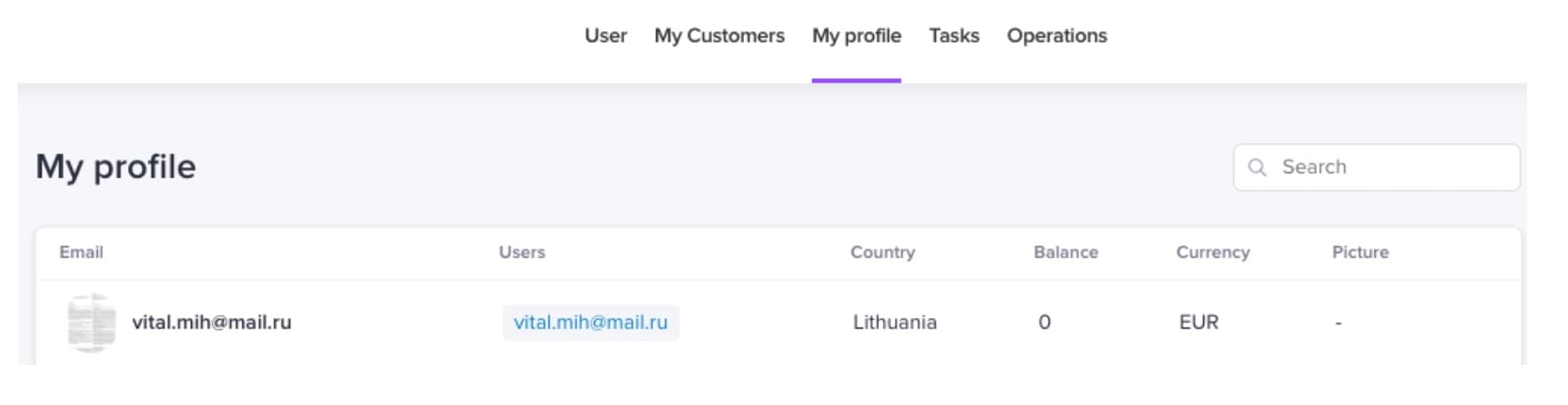The height and width of the screenshot is (405, 1568).
Task: Click the EUR currency cell
Action: tap(1199, 322)
